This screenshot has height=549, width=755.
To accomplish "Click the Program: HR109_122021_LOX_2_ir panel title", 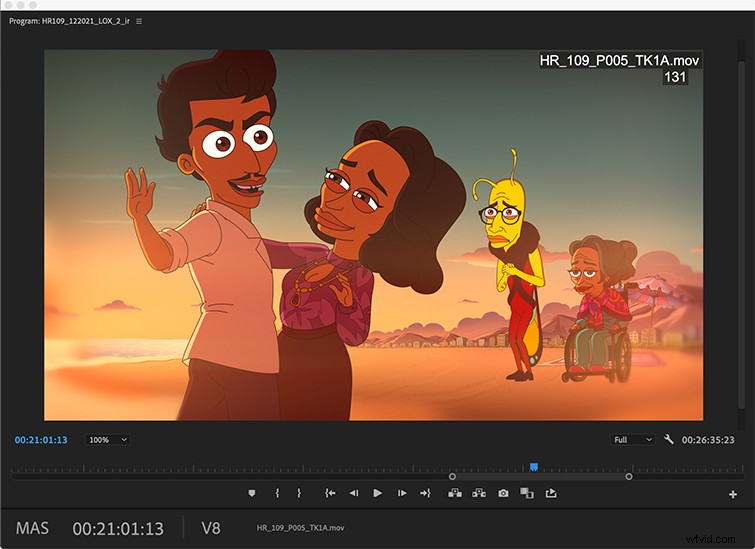I will [69, 21].
